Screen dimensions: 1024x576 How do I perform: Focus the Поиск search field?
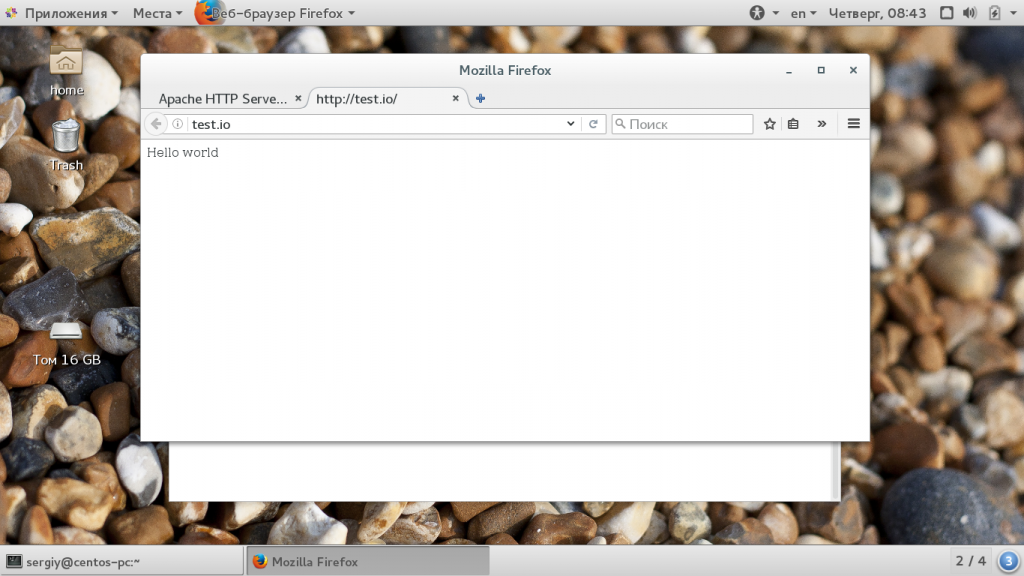point(682,123)
